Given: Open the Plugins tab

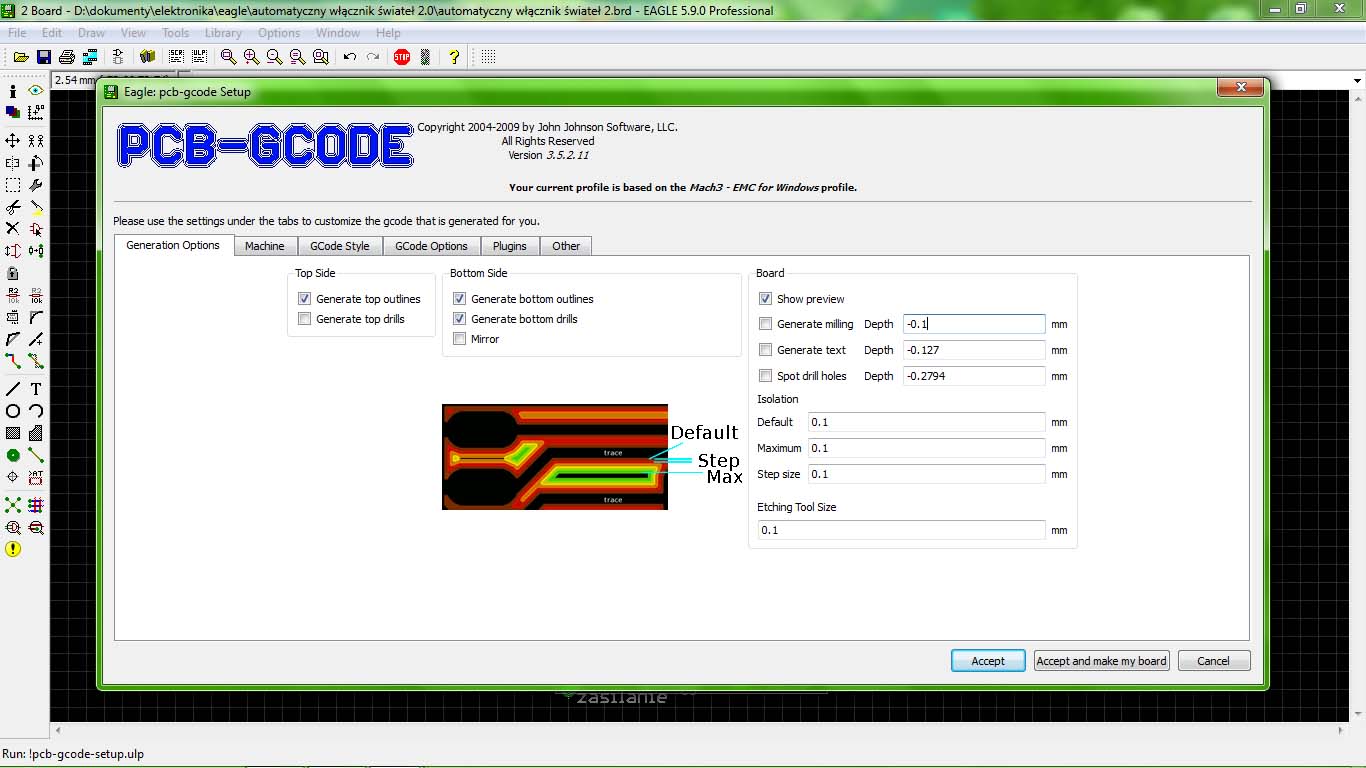Looking at the screenshot, I should click(x=510, y=246).
